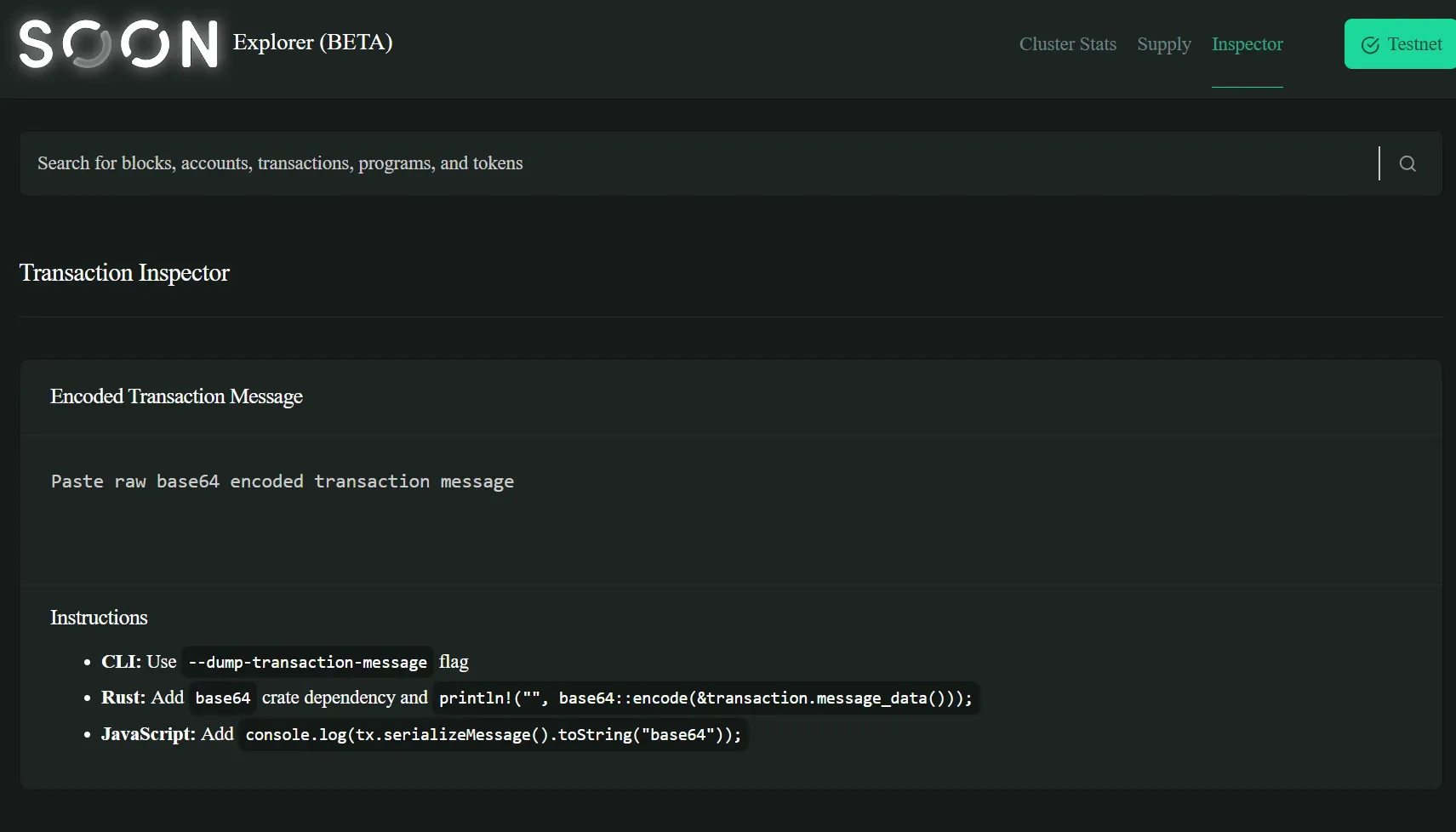Click the base64 transaction message text area
Viewport: 1456px width, 832px height.
pyautogui.click(x=730, y=509)
